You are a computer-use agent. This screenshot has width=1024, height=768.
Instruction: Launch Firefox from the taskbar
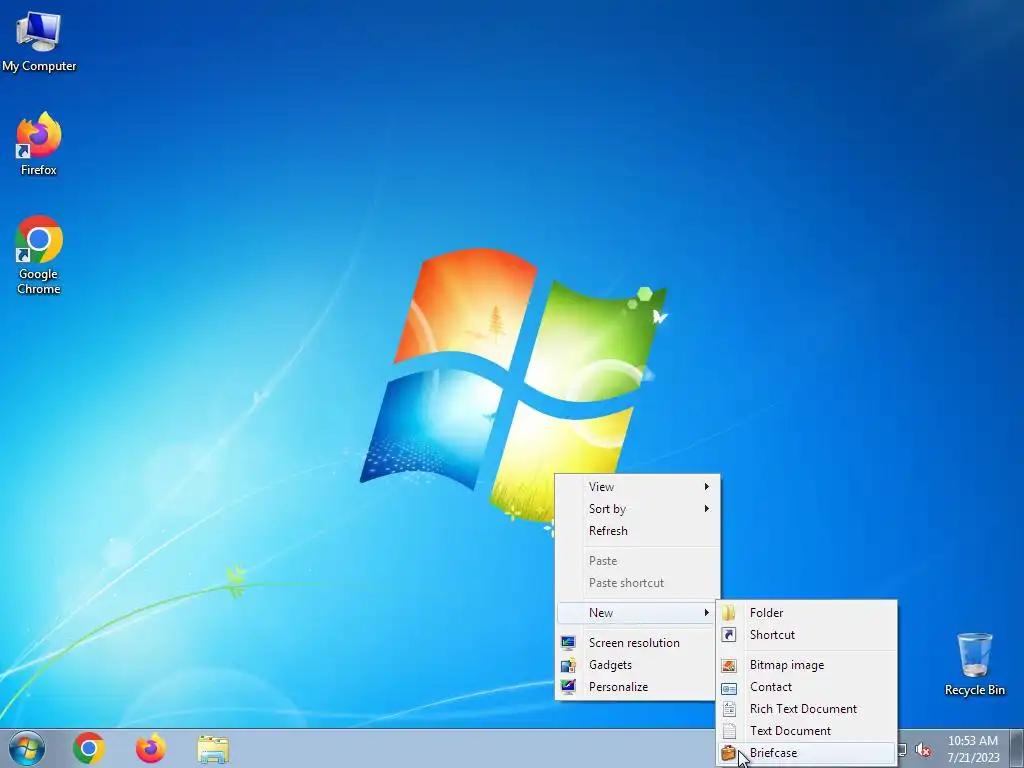click(x=151, y=748)
